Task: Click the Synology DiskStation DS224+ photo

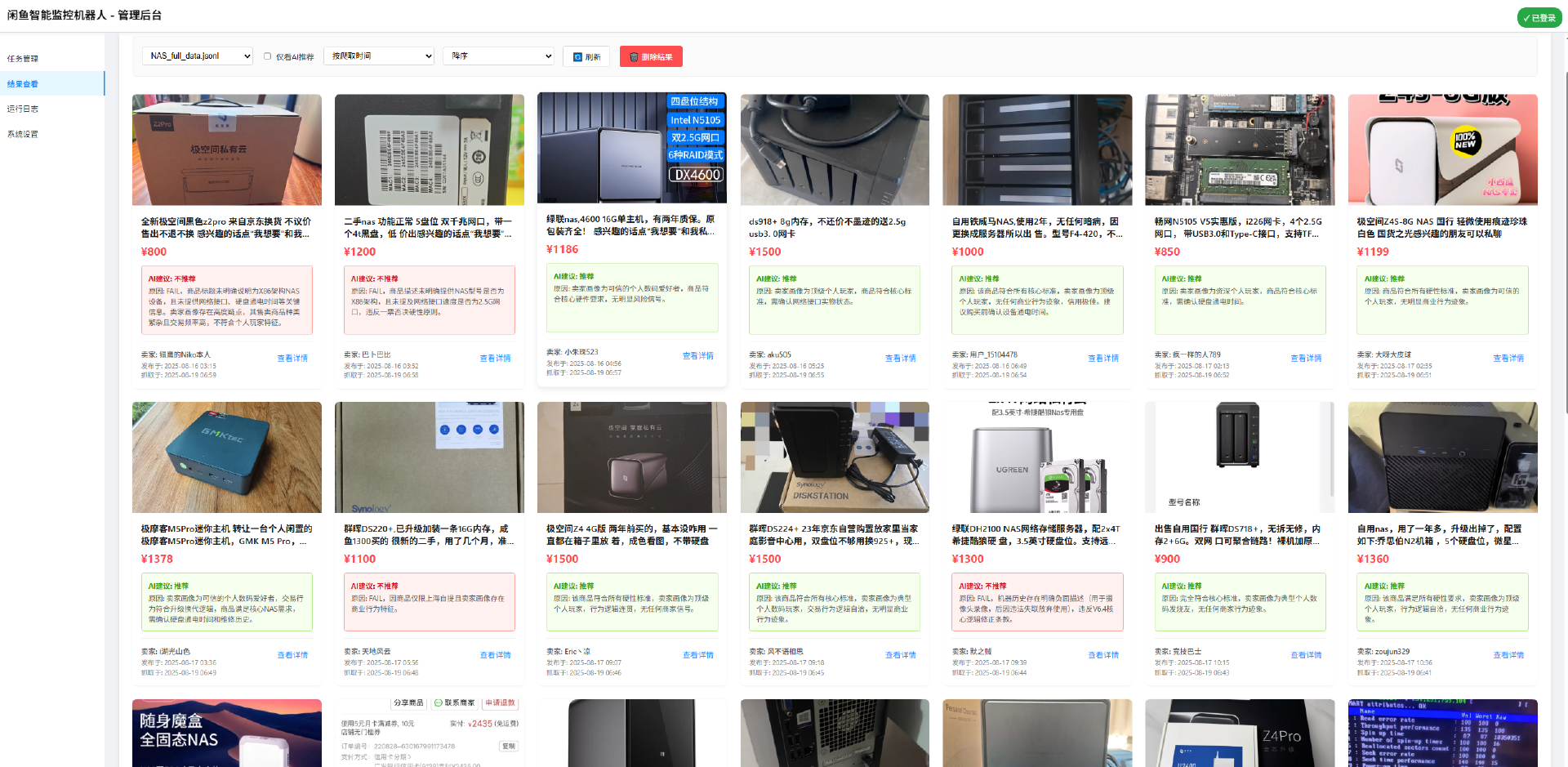Action: (x=835, y=457)
